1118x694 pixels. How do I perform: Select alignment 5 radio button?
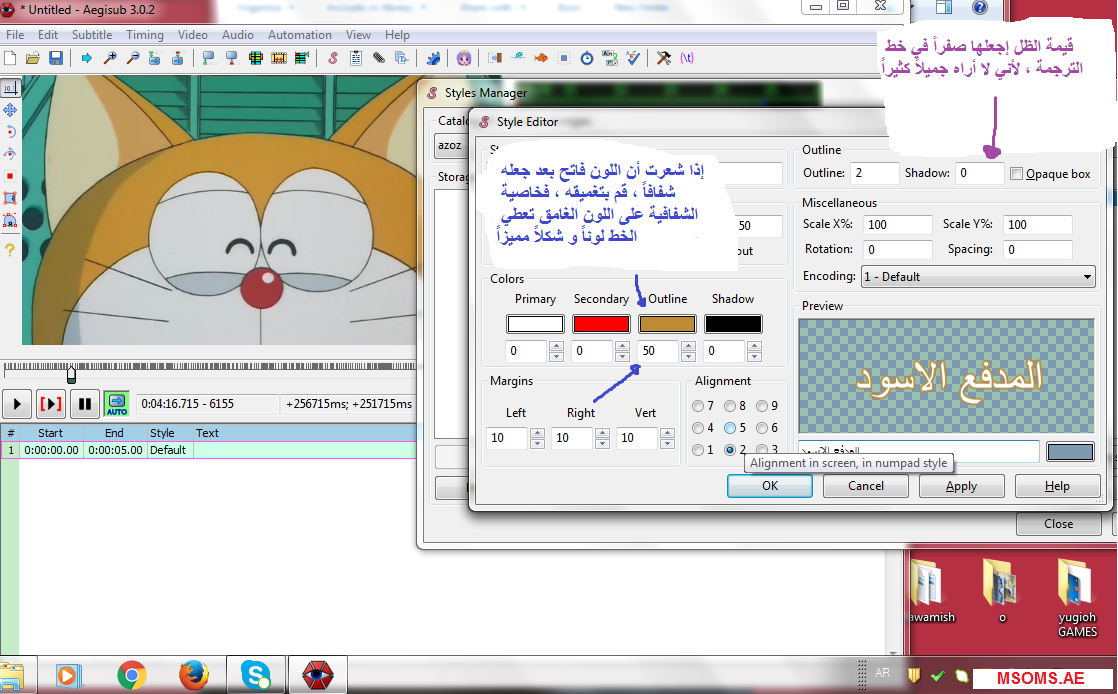(730, 428)
